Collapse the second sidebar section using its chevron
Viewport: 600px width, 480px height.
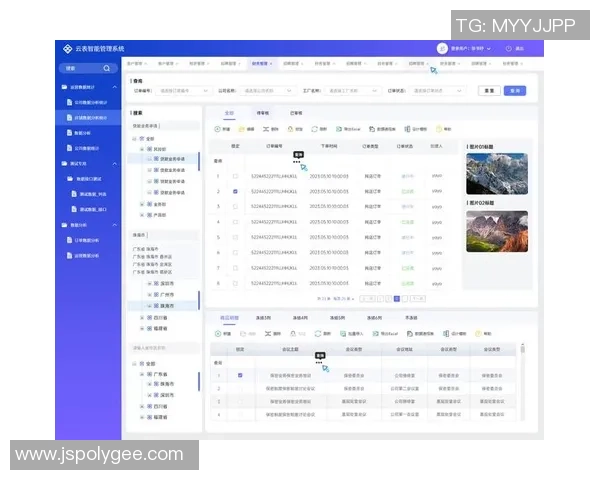coord(114,164)
